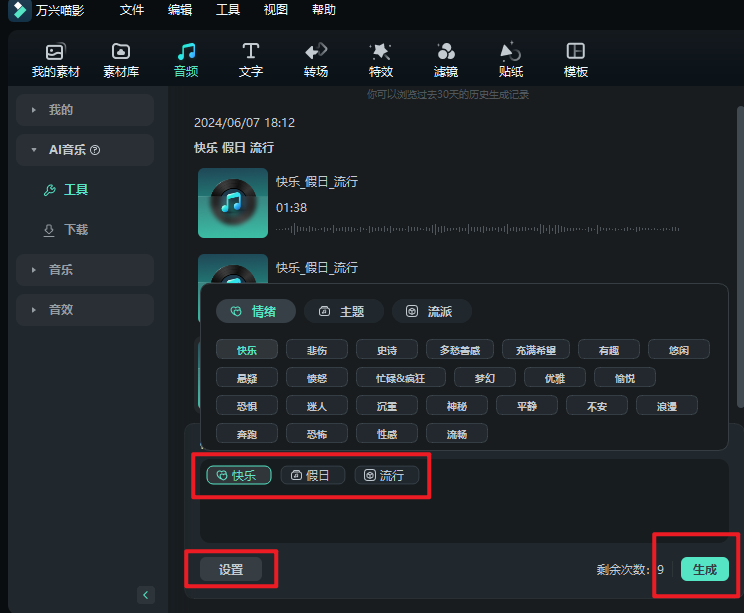The image size is (744, 613).
Task: Click the selected 流行 genre chip
Action: (x=387, y=475)
